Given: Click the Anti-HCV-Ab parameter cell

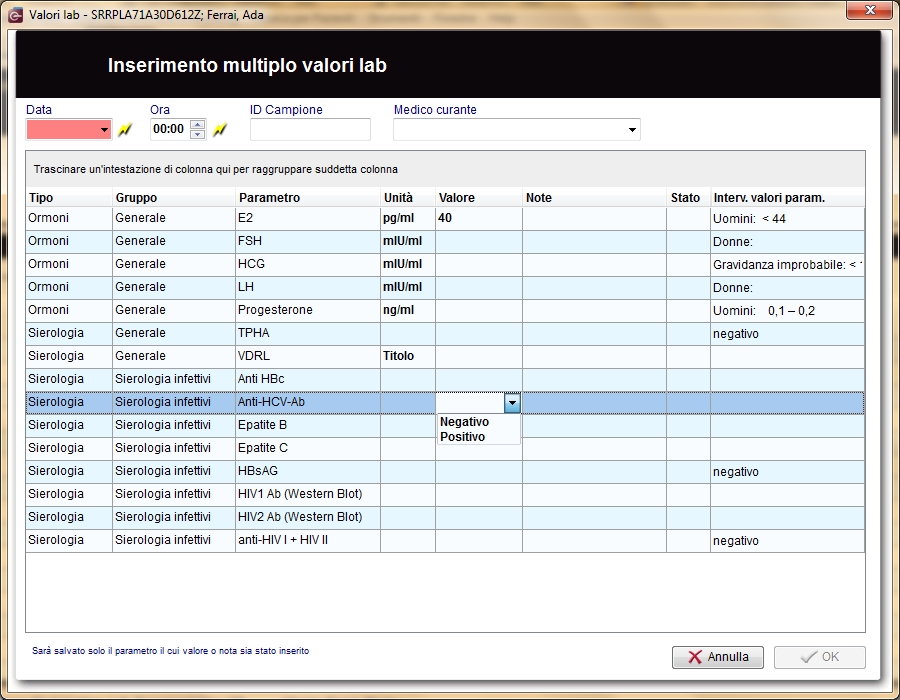Looking at the screenshot, I should click(x=308, y=402).
